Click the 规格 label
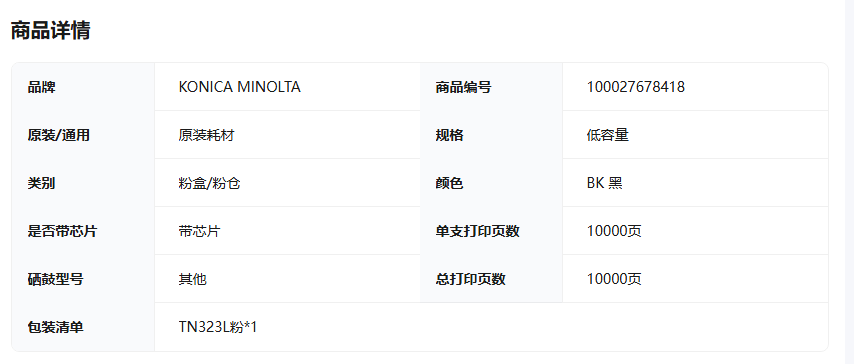 (x=449, y=135)
